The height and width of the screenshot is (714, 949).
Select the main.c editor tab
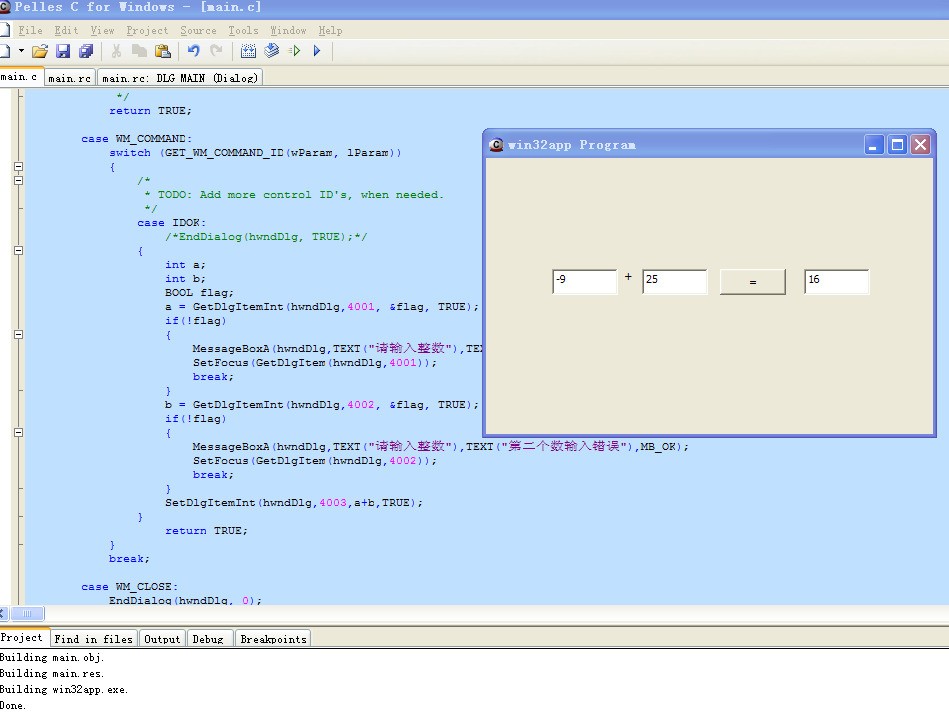(x=21, y=77)
